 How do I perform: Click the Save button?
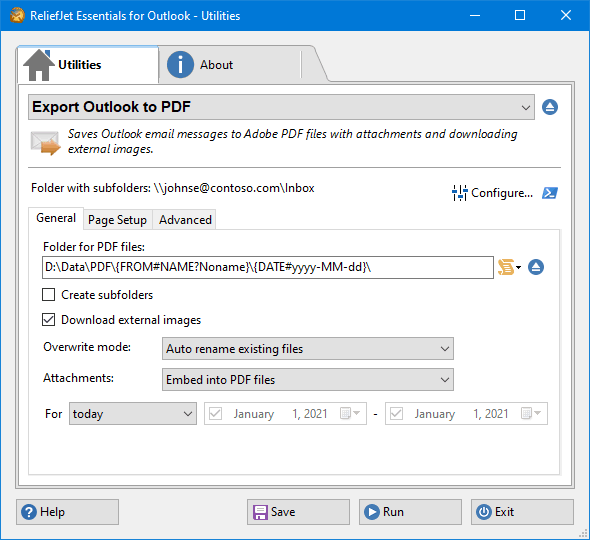click(298, 512)
